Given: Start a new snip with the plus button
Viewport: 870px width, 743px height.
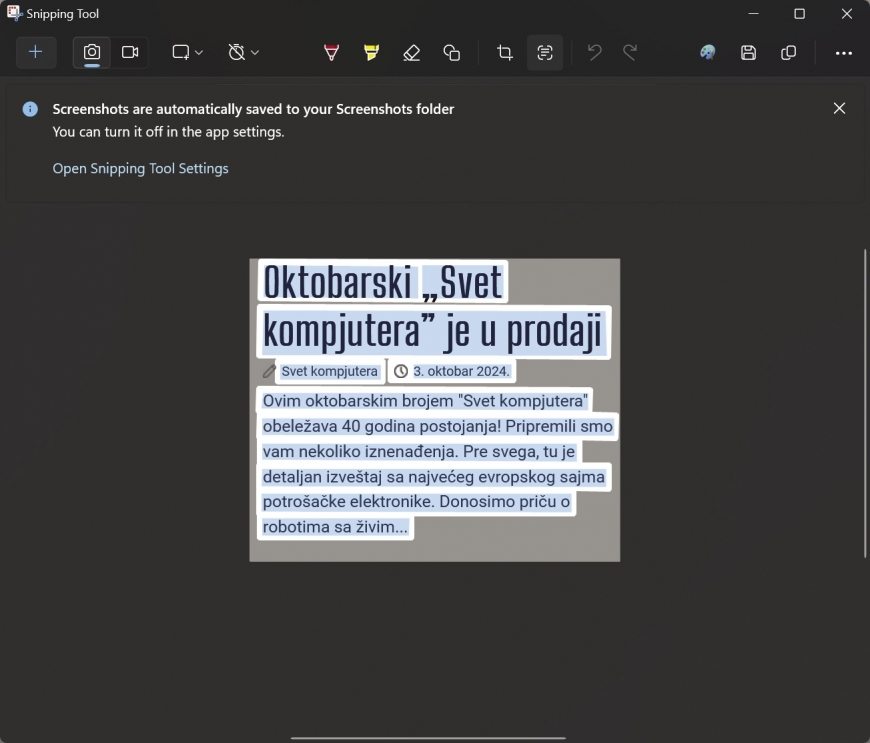Looking at the screenshot, I should (36, 52).
